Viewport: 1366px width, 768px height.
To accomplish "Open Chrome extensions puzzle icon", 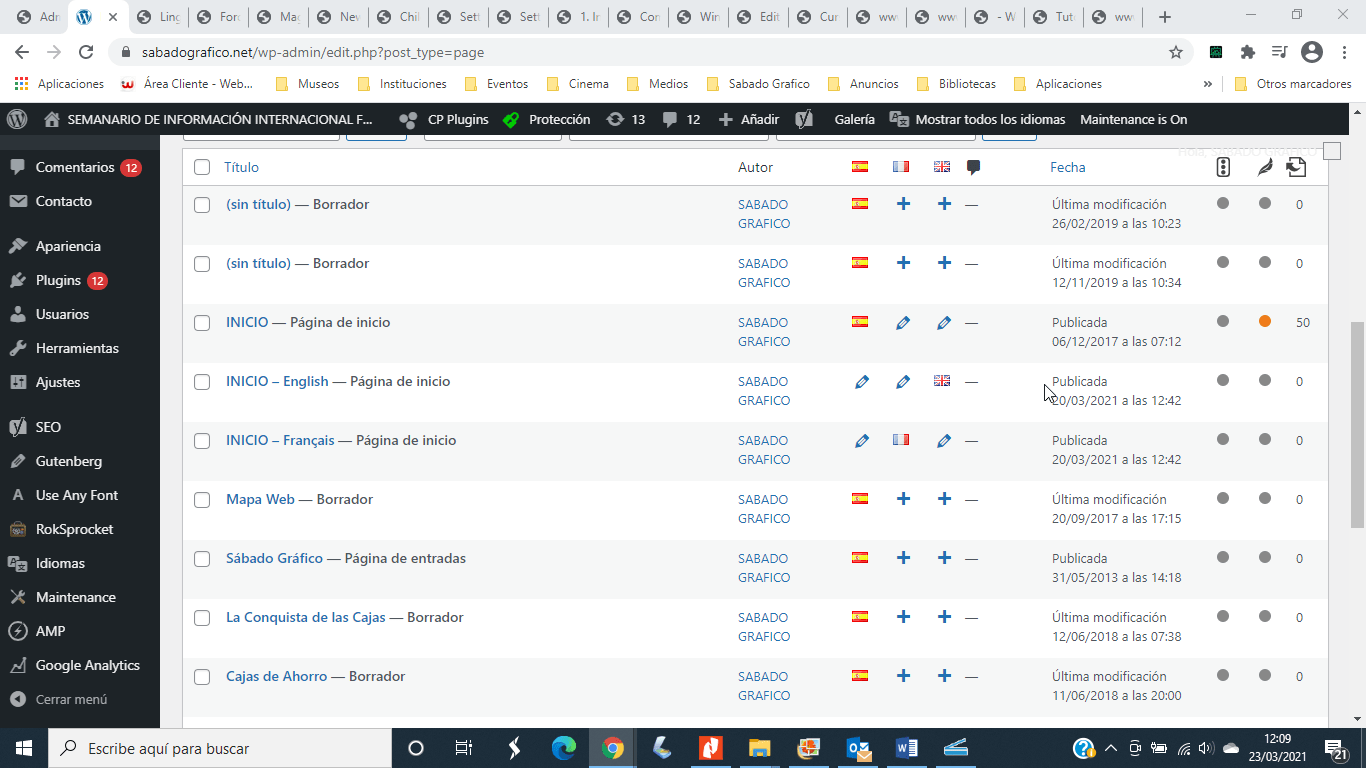I will (1247, 52).
